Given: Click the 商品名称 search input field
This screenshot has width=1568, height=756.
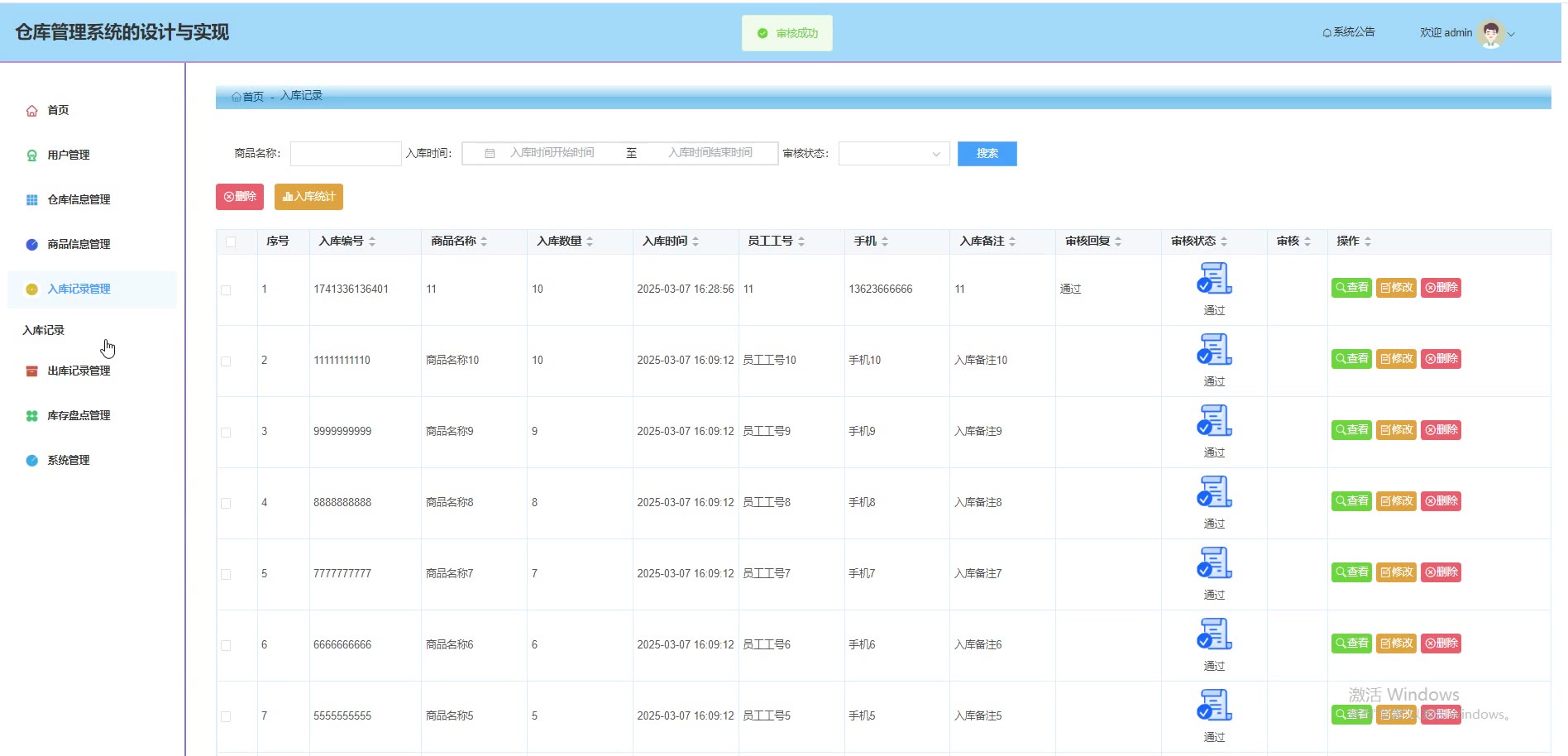Looking at the screenshot, I should [x=345, y=154].
